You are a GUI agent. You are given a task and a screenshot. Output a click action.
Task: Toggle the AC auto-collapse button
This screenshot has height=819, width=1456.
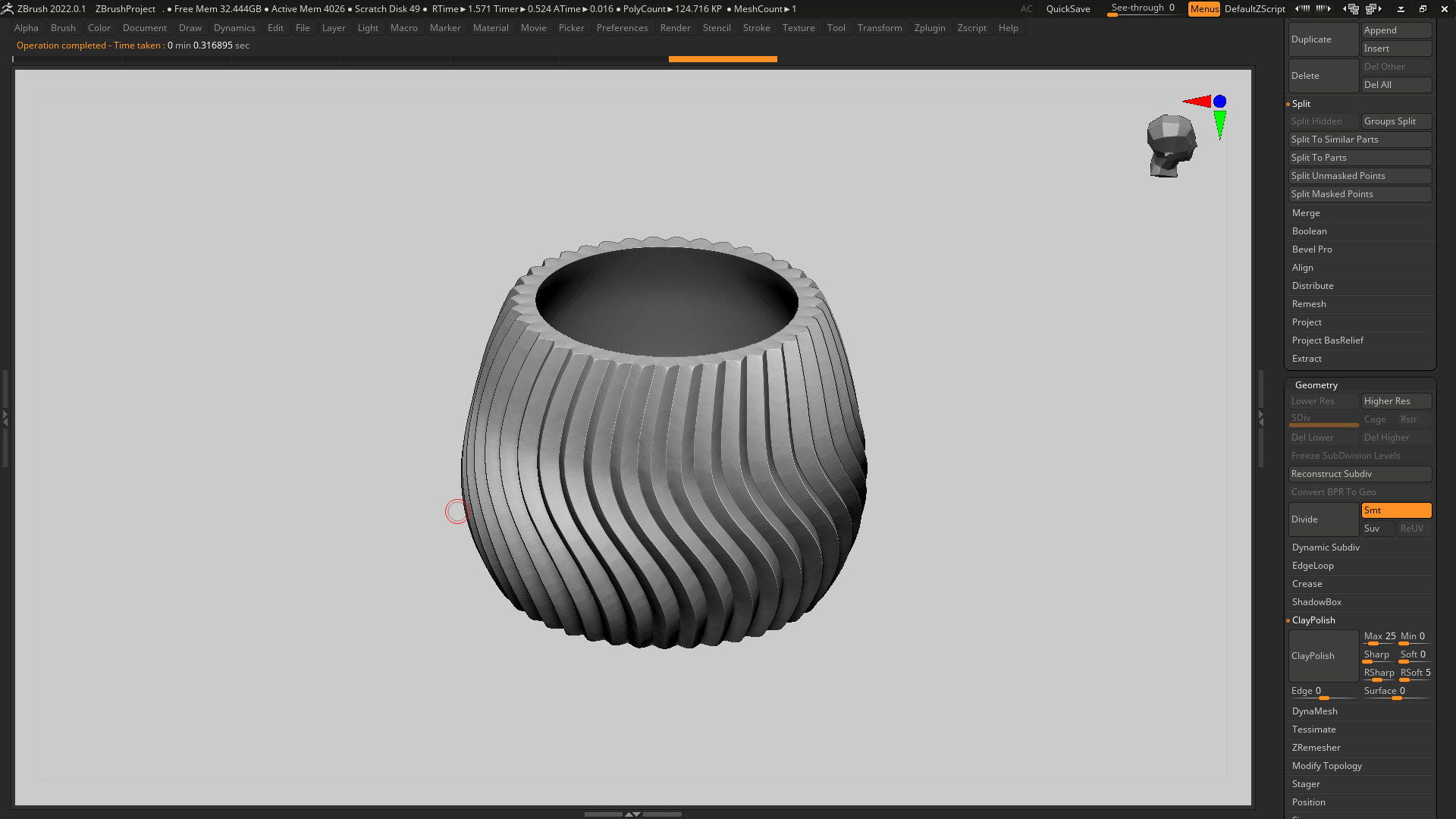[1026, 9]
